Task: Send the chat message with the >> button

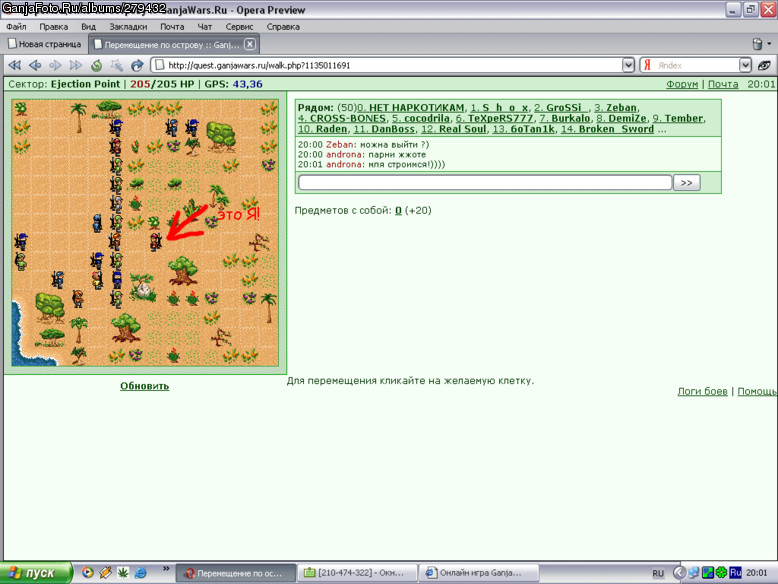Action: [x=686, y=183]
